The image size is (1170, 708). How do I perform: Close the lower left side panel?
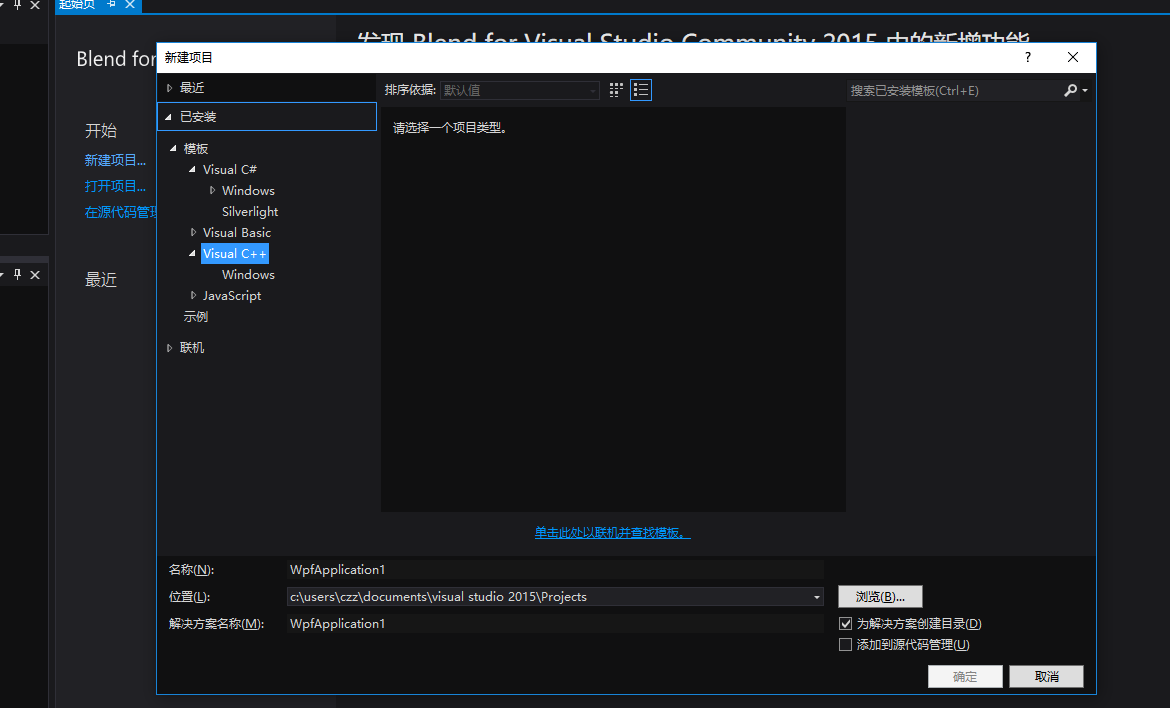(35, 275)
